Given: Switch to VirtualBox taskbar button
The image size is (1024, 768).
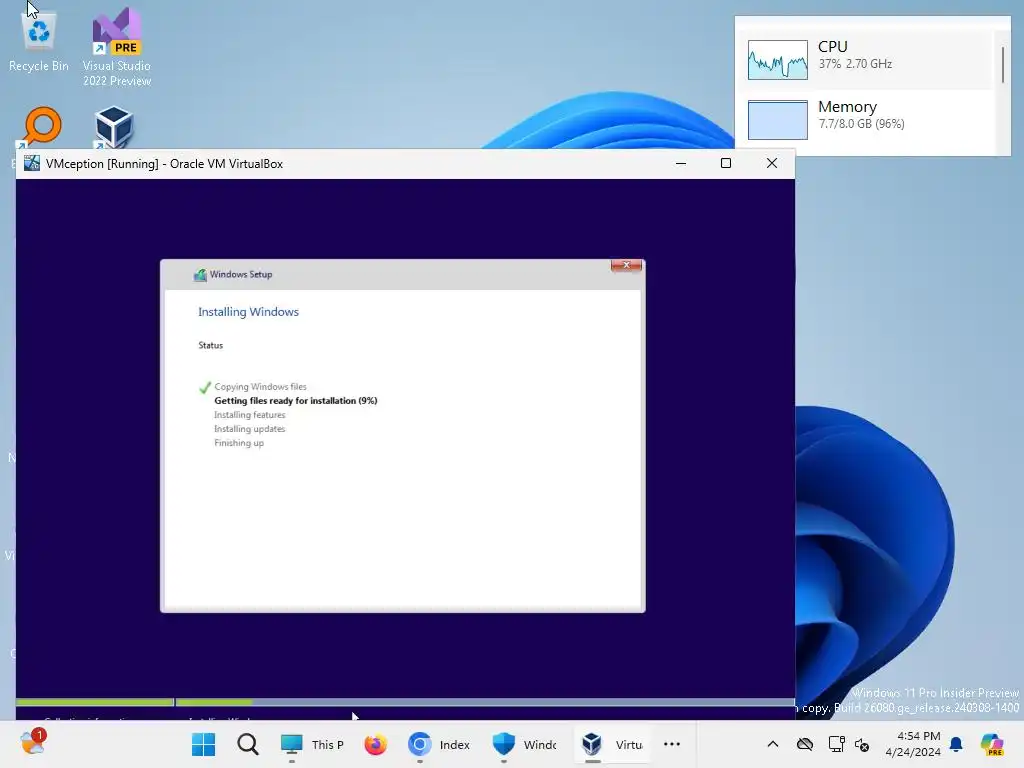Looking at the screenshot, I should click(x=612, y=744).
